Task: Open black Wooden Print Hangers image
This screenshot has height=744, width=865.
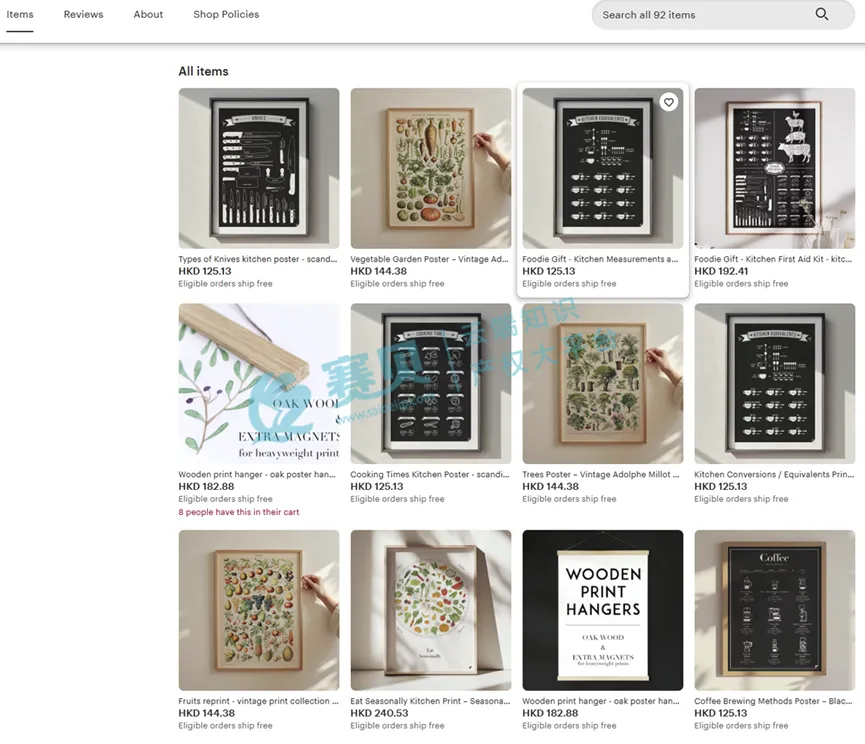Action: click(603, 610)
